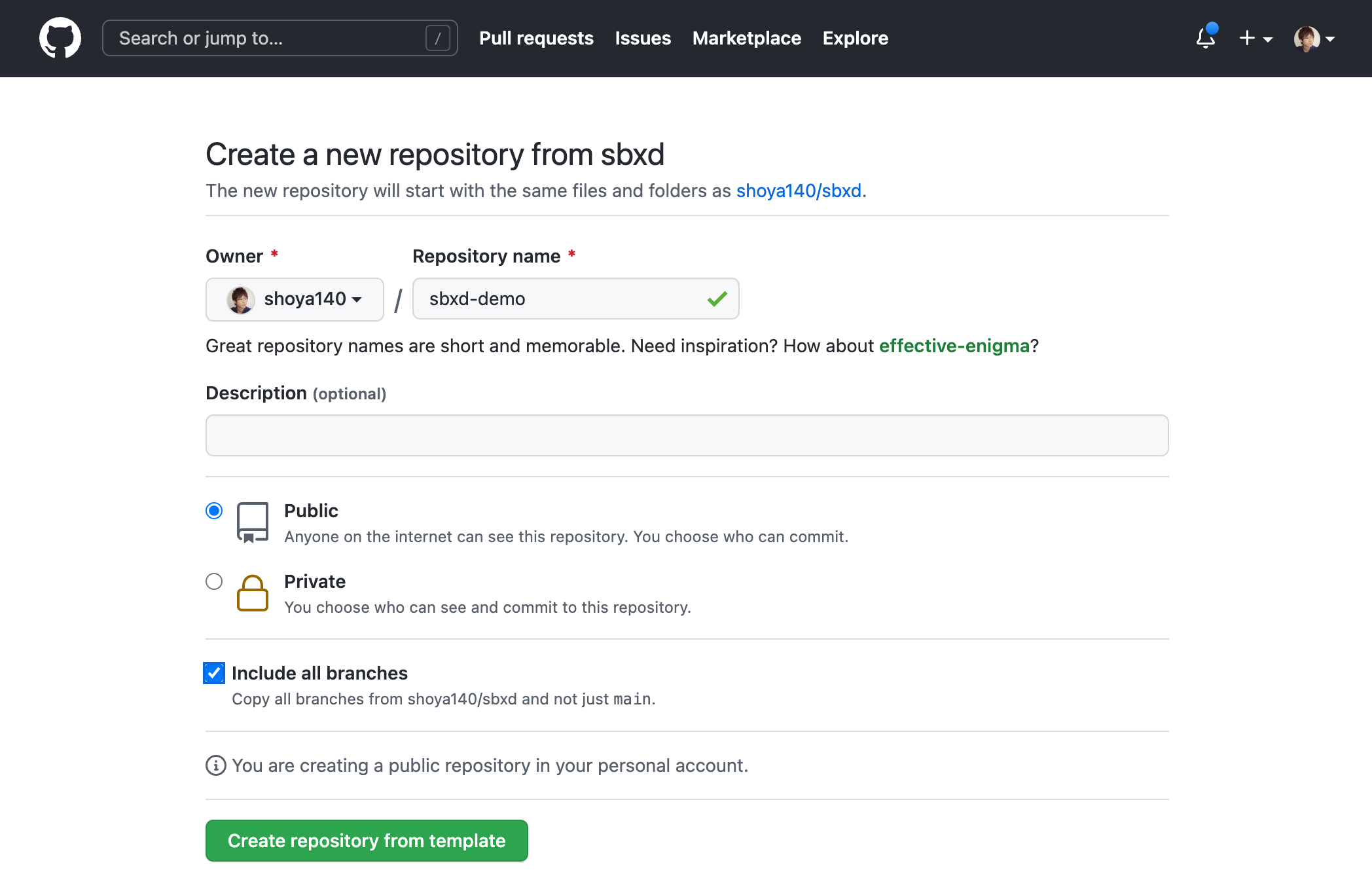
Task: Click the info circle icon near account notice
Action: tap(216, 765)
